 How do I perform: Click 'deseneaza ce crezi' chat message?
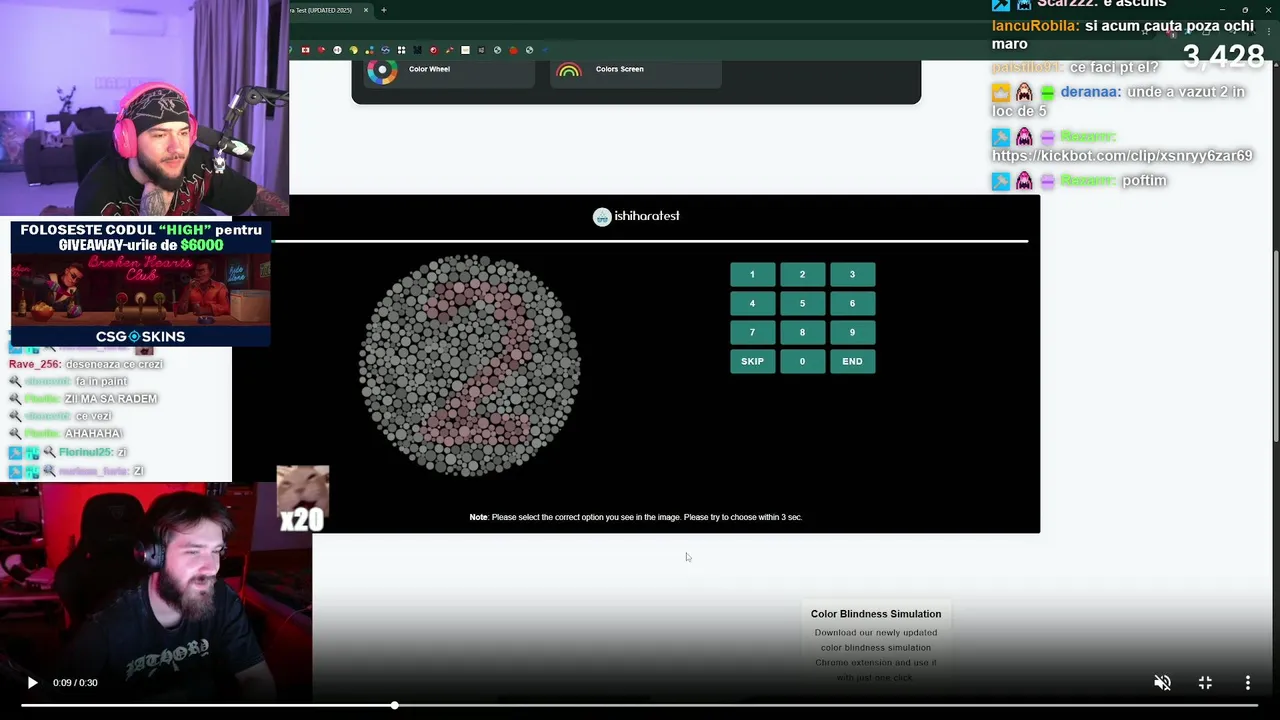(114, 364)
